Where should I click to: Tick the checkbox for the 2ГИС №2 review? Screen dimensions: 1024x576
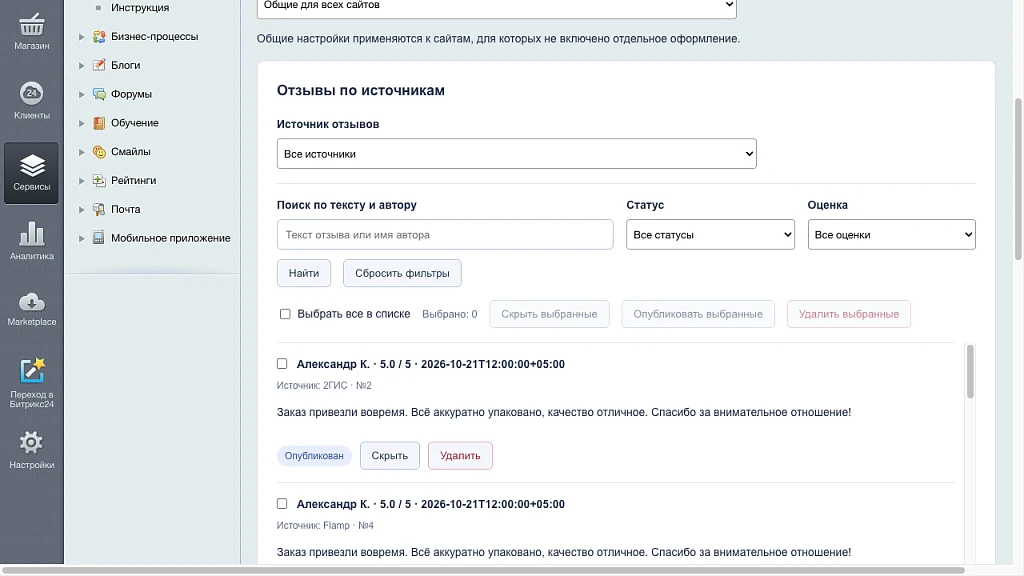click(282, 364)
